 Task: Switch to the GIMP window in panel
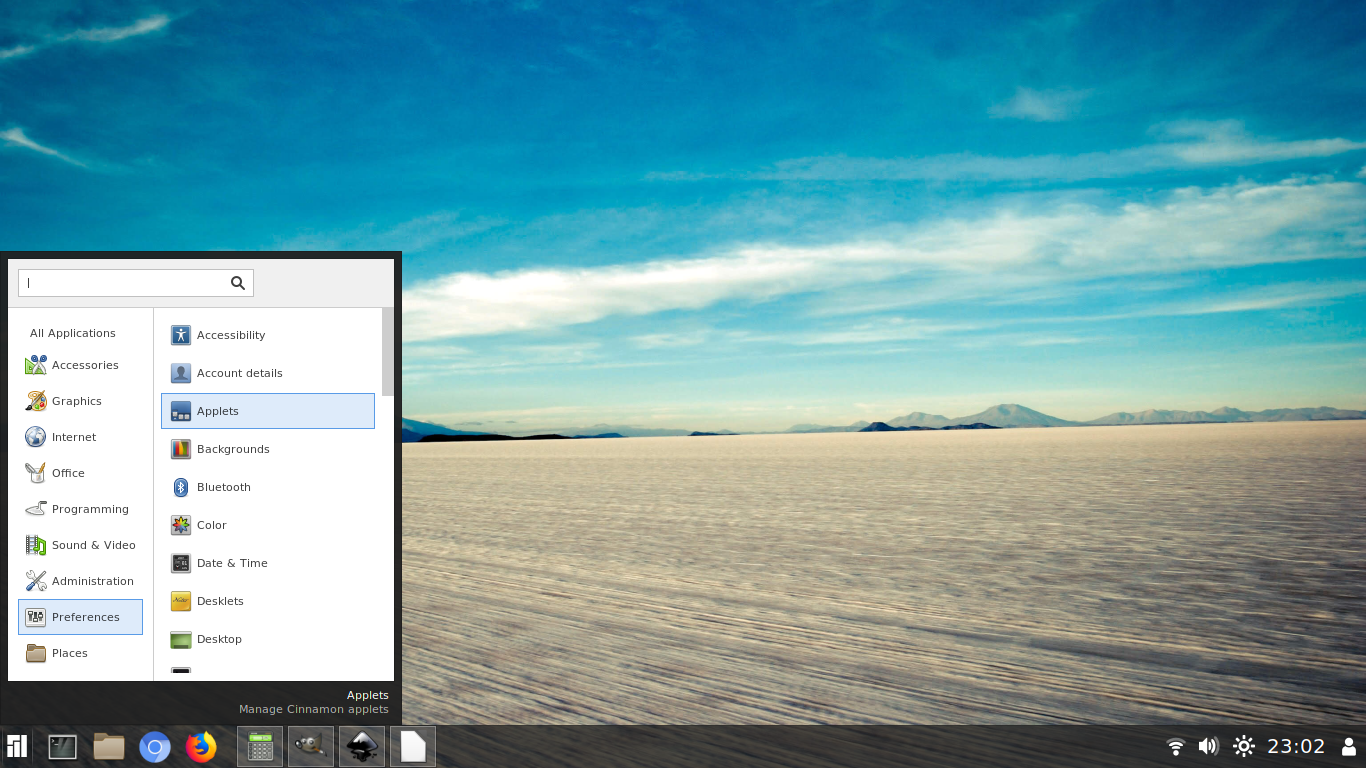311,746
